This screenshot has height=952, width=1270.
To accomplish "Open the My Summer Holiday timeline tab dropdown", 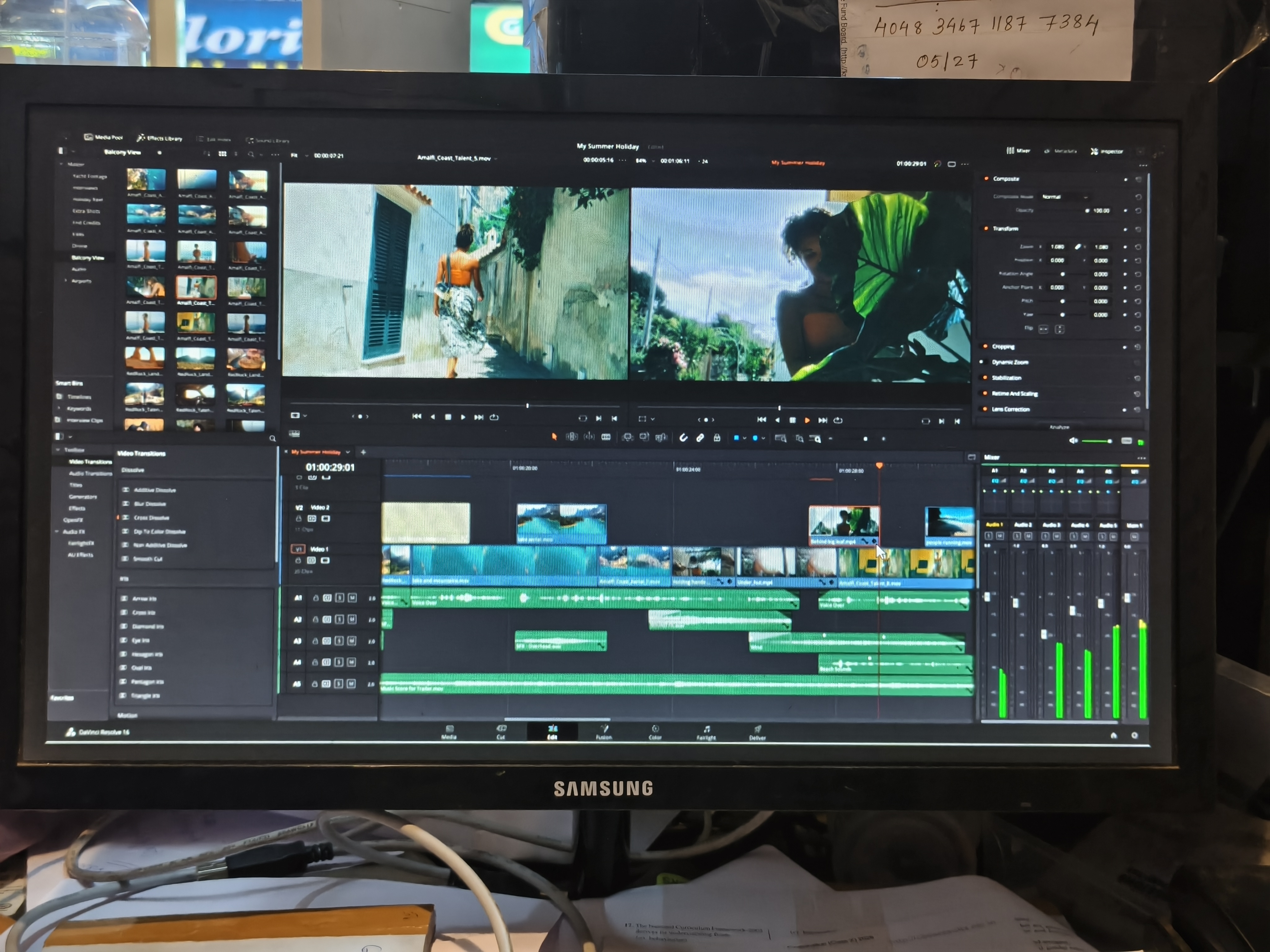I will coord(347,452).
